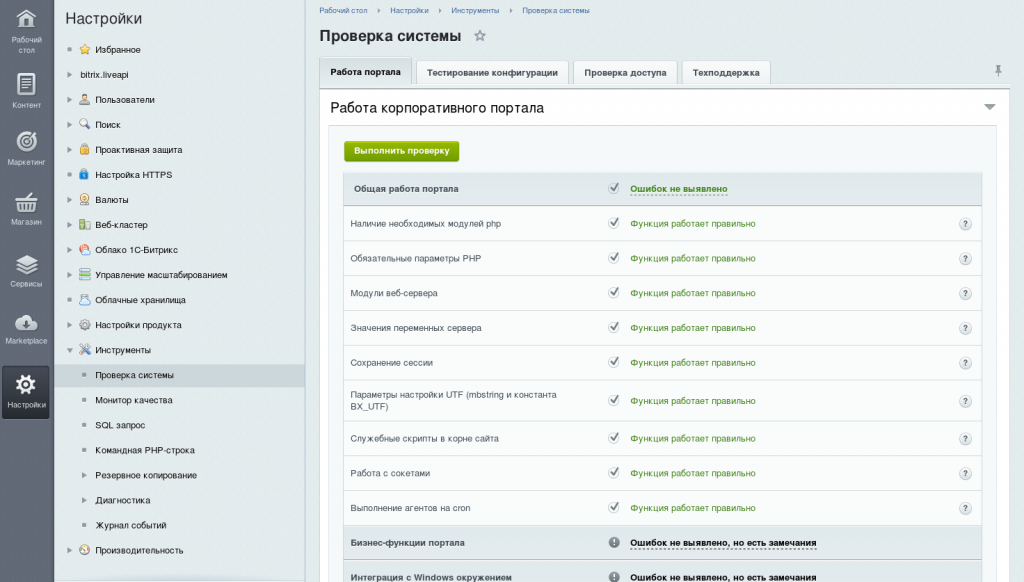Click the Выполнить проверку button
This screenshot has height=582, width=1024.
tap(402, 151)
